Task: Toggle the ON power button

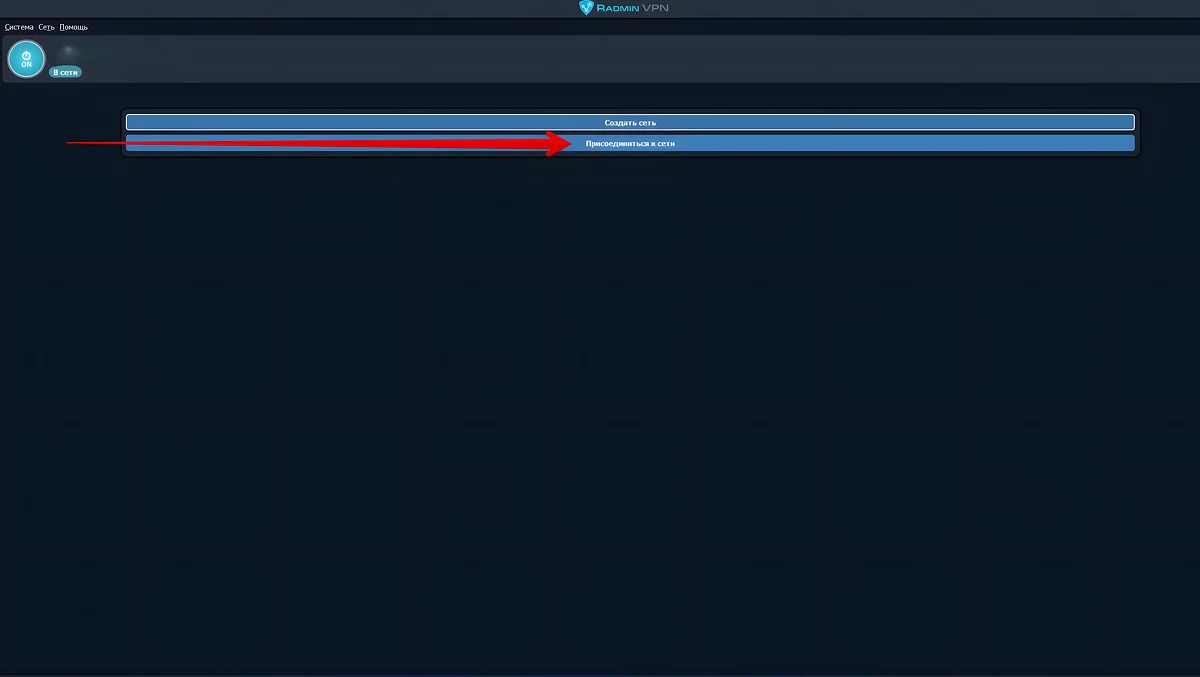Action: coord(26,59)
